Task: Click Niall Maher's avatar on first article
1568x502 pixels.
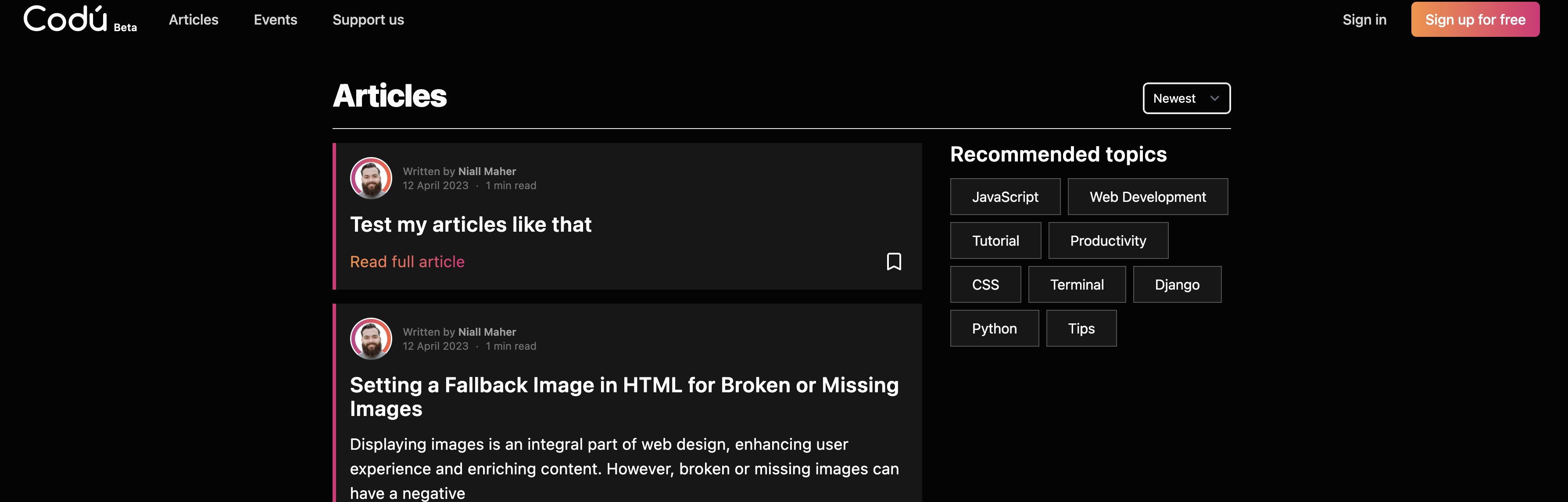Action: (371, 178)
